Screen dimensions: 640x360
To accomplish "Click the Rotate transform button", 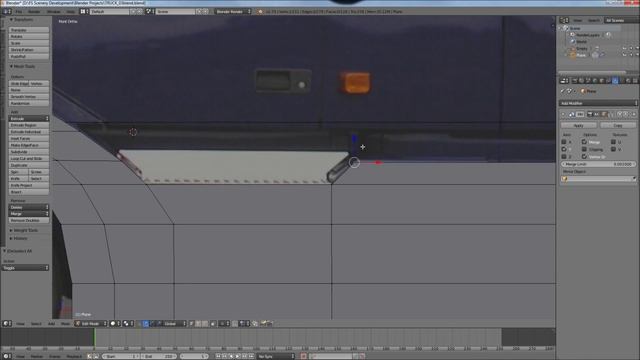I will coord(29,37).
